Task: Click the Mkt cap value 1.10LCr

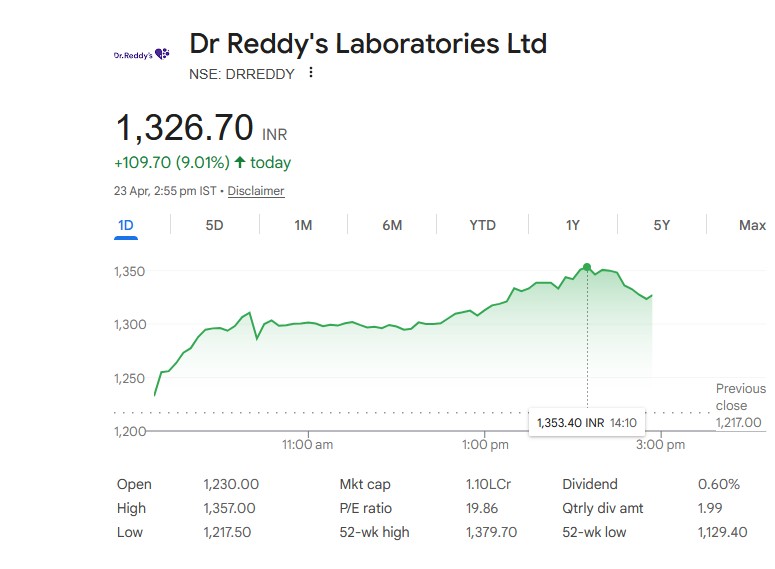Action: click(x=488, y=484)
